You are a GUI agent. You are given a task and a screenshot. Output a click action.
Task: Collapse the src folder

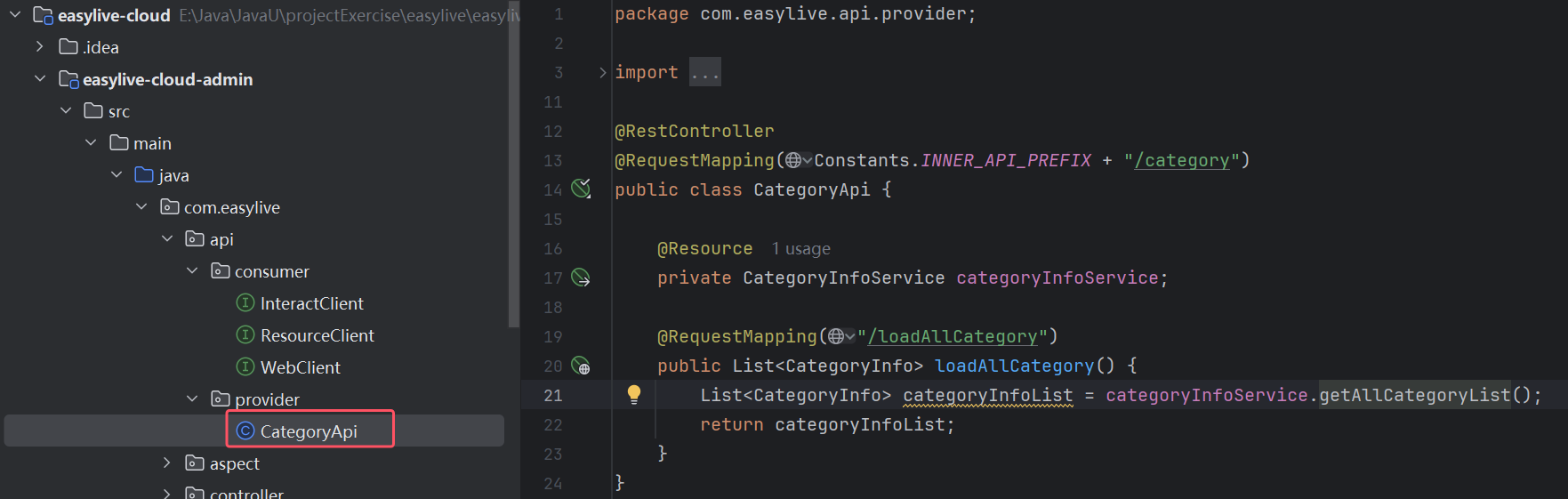[x=66, y=111]
